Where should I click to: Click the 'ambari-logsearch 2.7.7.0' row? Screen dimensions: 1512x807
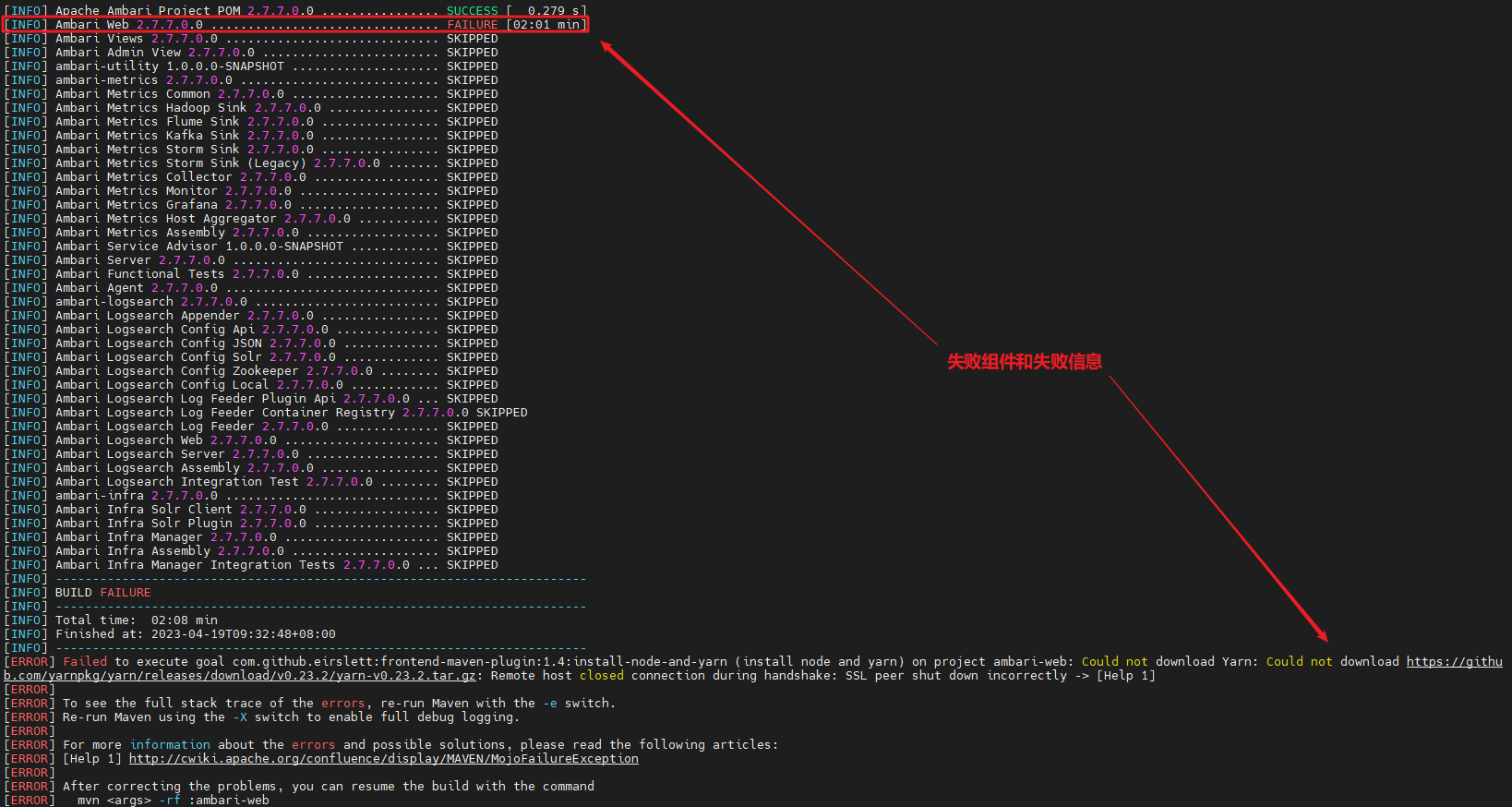tap(251, 302)
